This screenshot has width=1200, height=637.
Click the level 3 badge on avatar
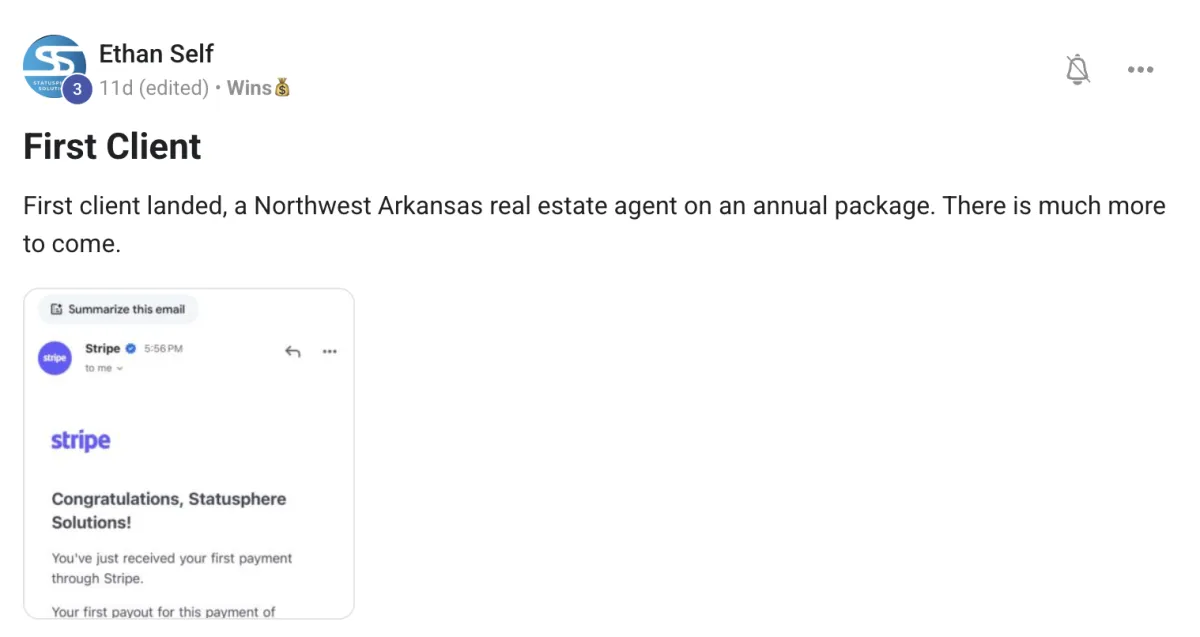[77, 89]
